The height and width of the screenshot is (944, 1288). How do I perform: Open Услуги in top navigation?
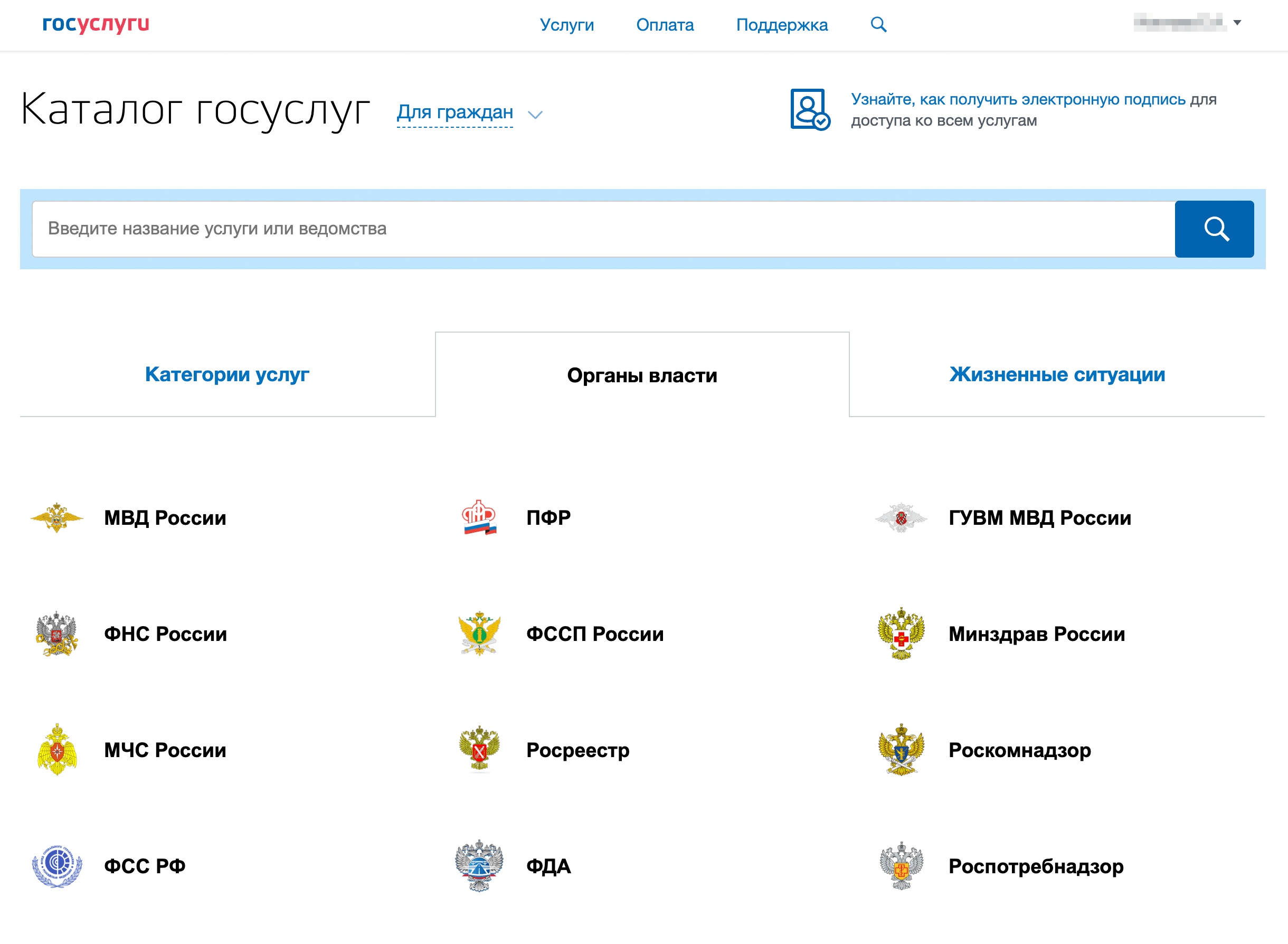pyautogui.click(x=566, y=25)
